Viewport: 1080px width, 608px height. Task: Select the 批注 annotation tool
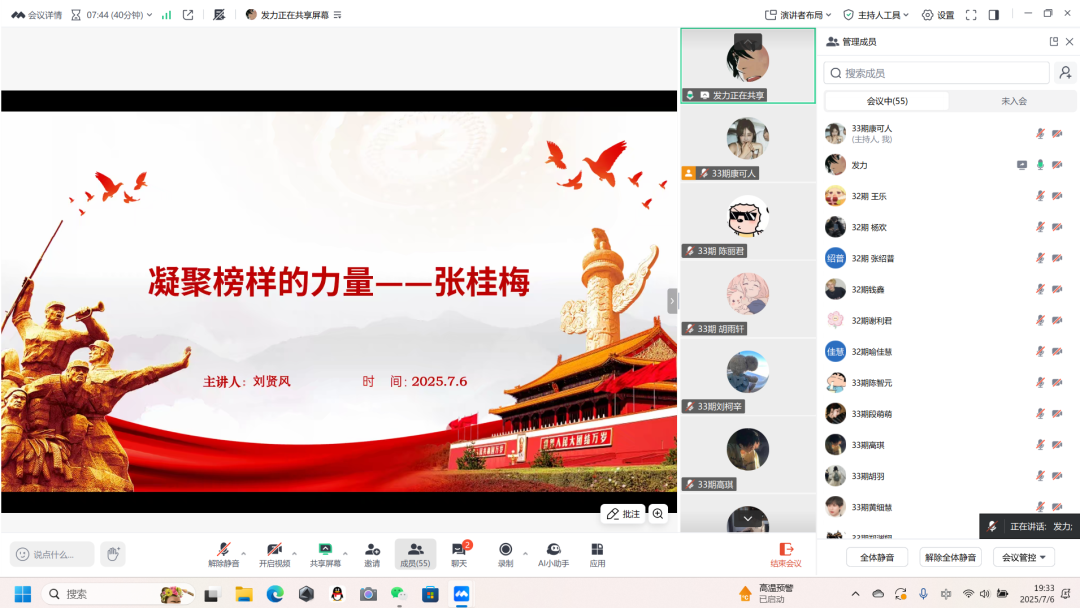(x=622, y=513)
